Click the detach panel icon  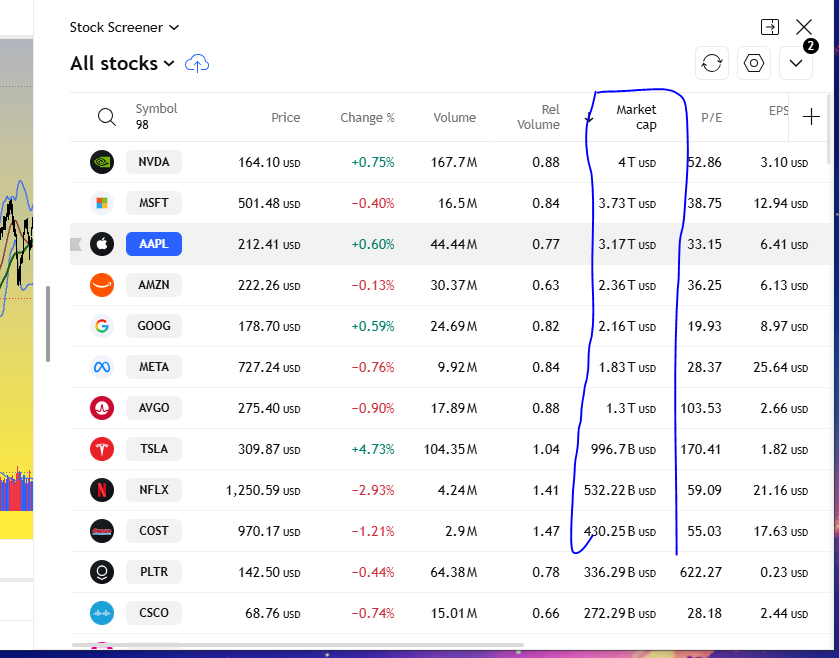pos(770,27)
